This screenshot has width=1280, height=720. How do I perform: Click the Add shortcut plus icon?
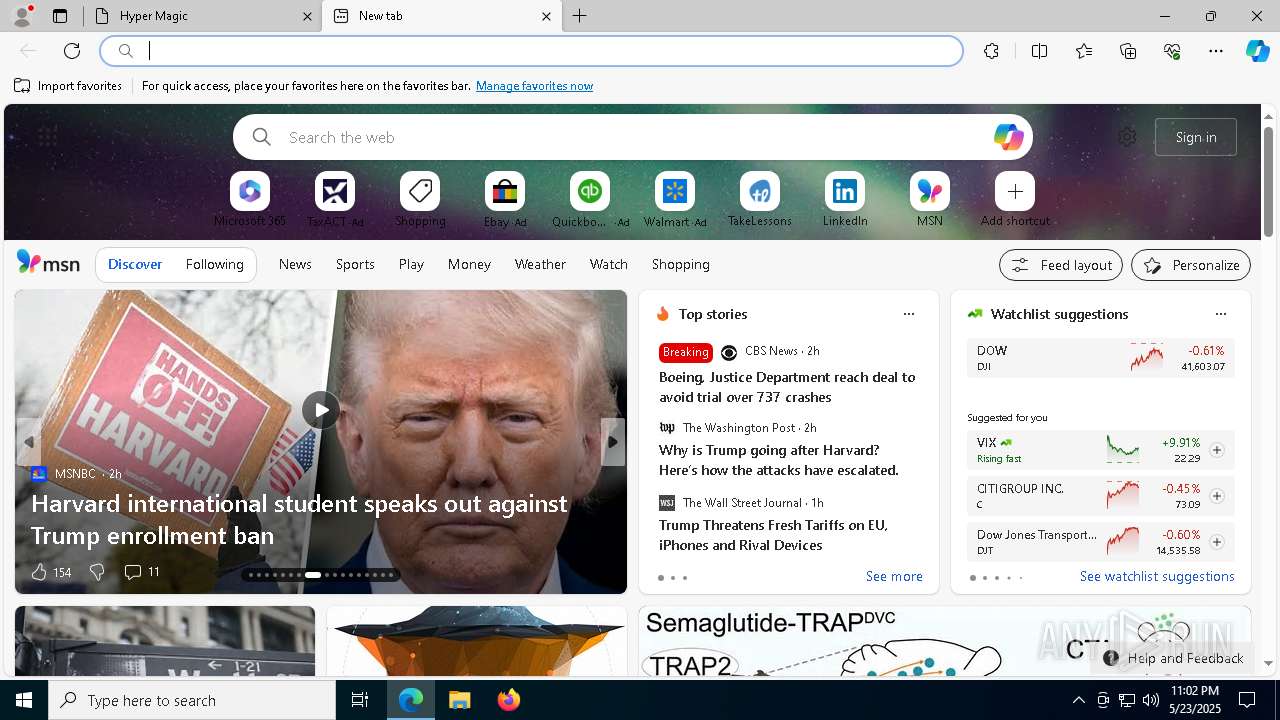pos(1015,191)
